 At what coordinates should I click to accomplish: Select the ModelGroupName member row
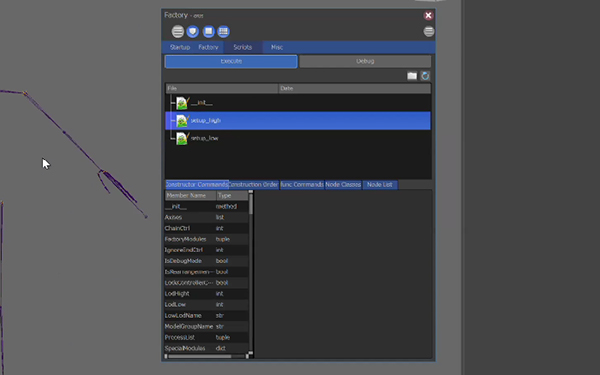206,326
